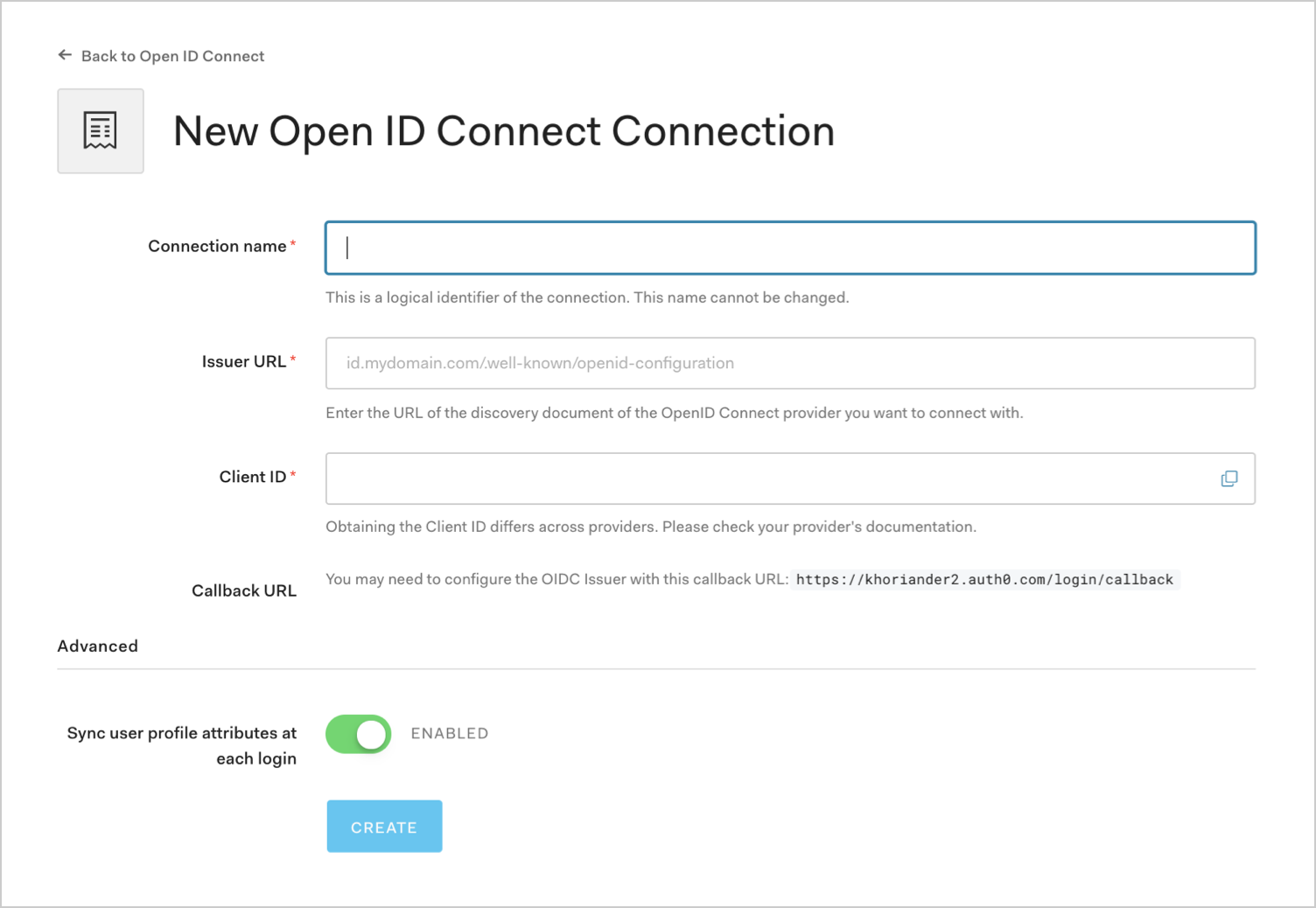Click inside the Connection name field
The height and width of the screenshot is (908, 1316).
coord(787,248)
